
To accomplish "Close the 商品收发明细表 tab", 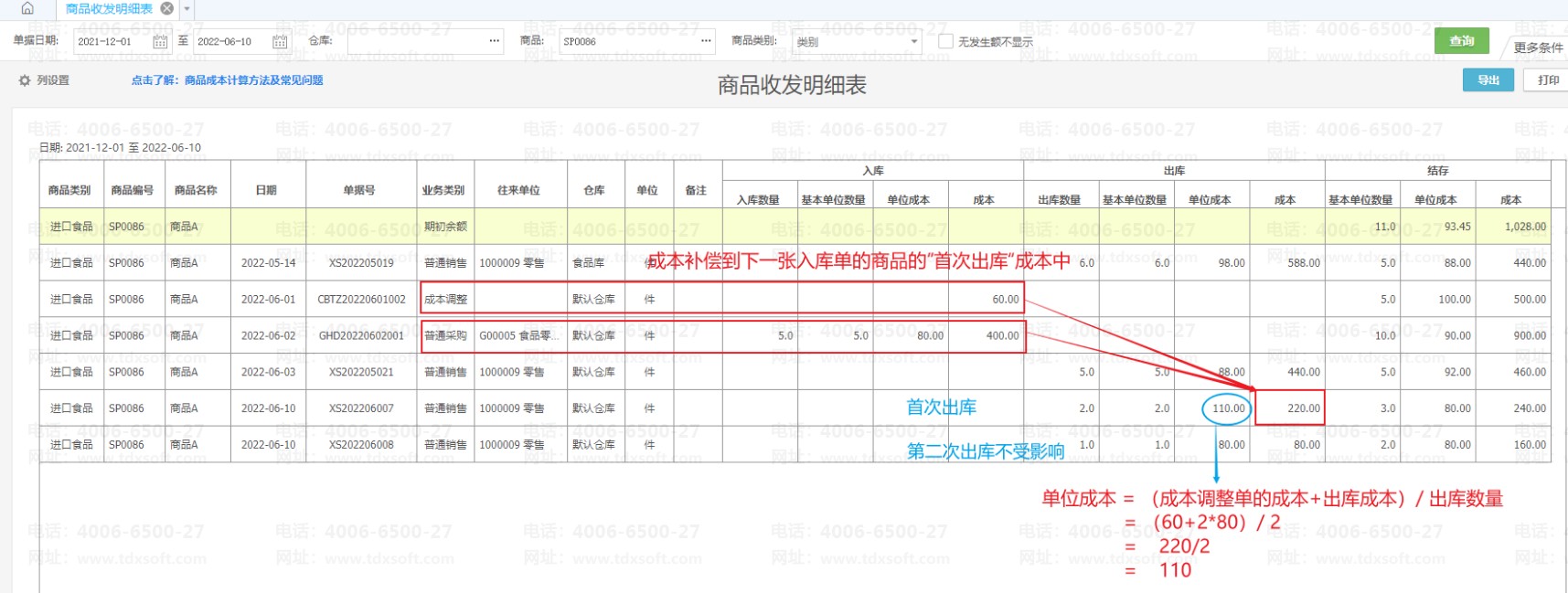I will [x=166, y=8].
